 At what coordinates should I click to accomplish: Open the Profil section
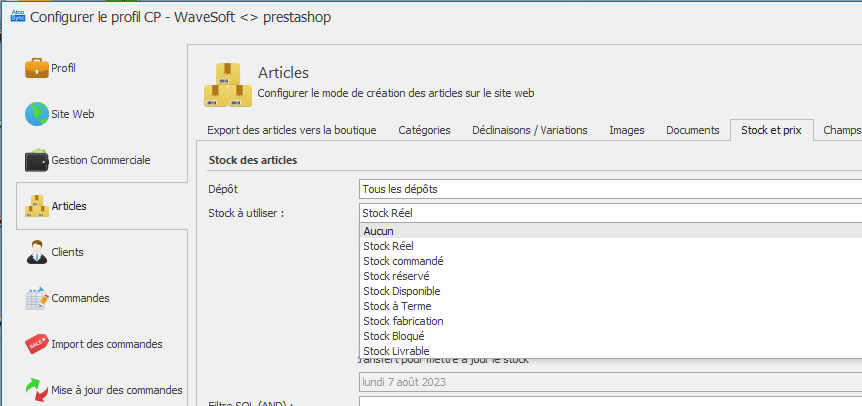tap(63, 68)
